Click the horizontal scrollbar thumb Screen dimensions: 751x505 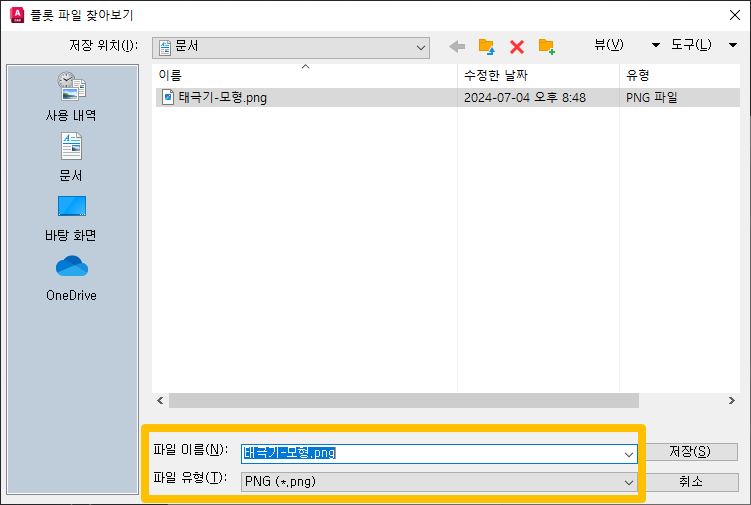click(x=404, y=401)
